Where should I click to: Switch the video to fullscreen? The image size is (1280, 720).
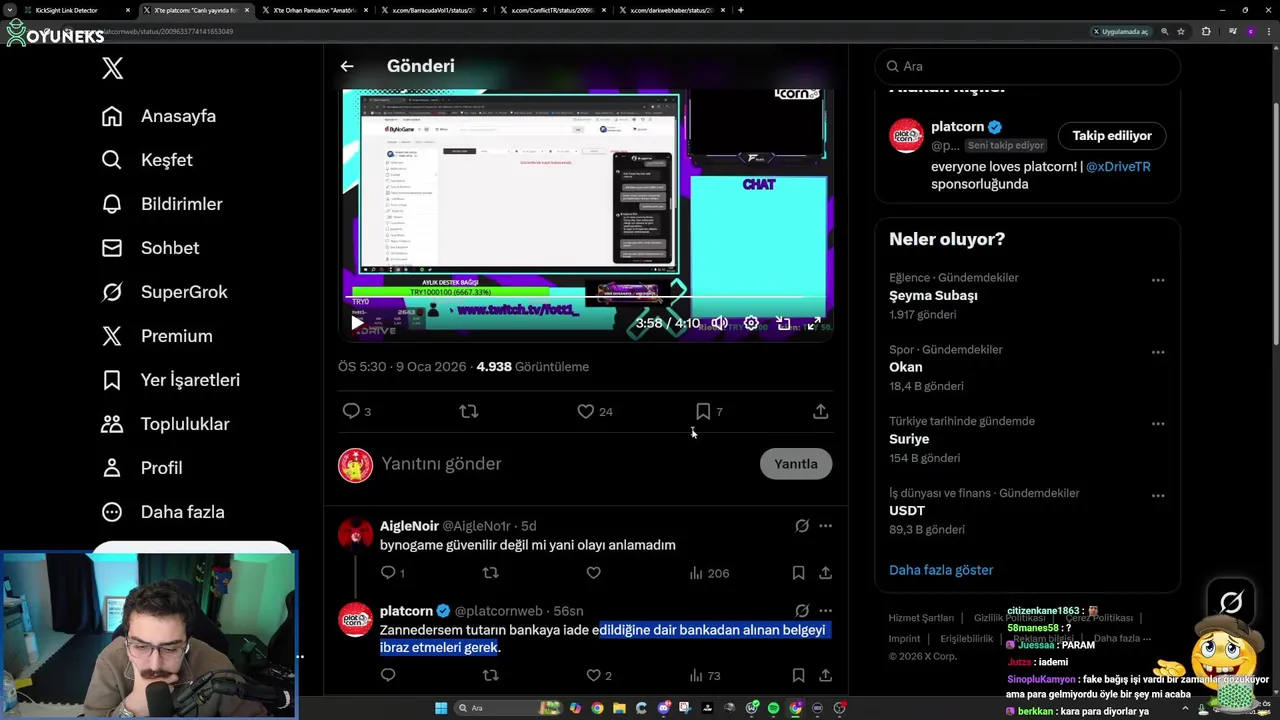pos(815,323)
